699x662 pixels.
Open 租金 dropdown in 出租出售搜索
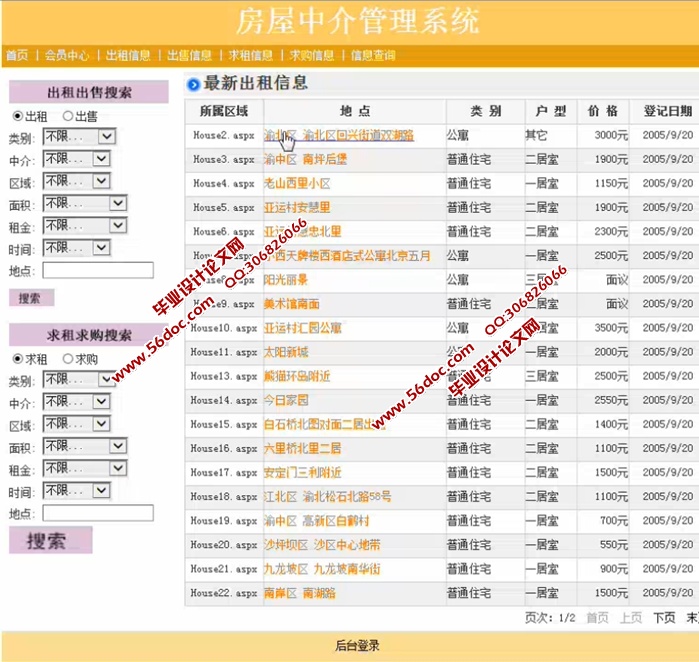coord(85,226)
